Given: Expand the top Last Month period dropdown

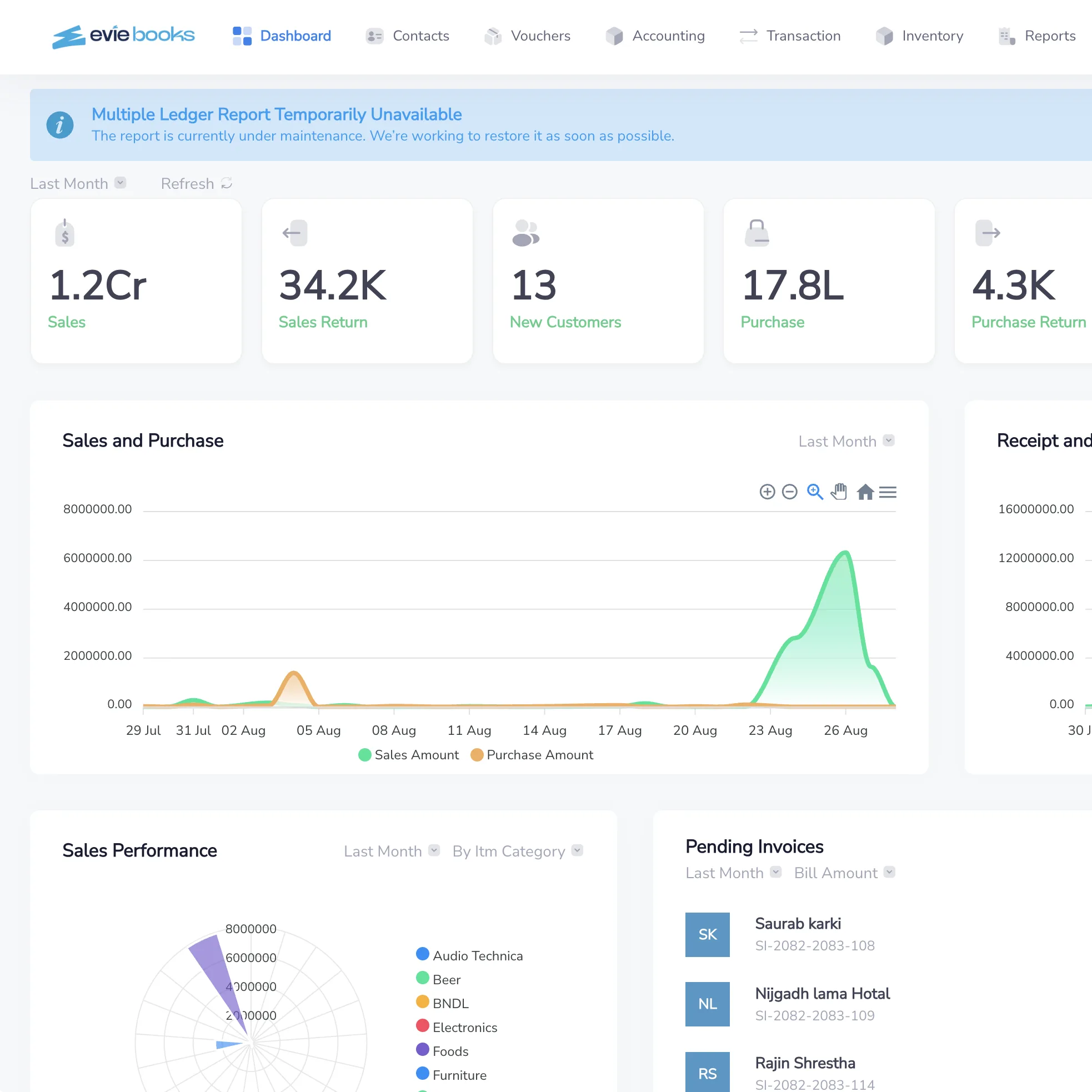Looking at the screenshot, I should point(78,183).
